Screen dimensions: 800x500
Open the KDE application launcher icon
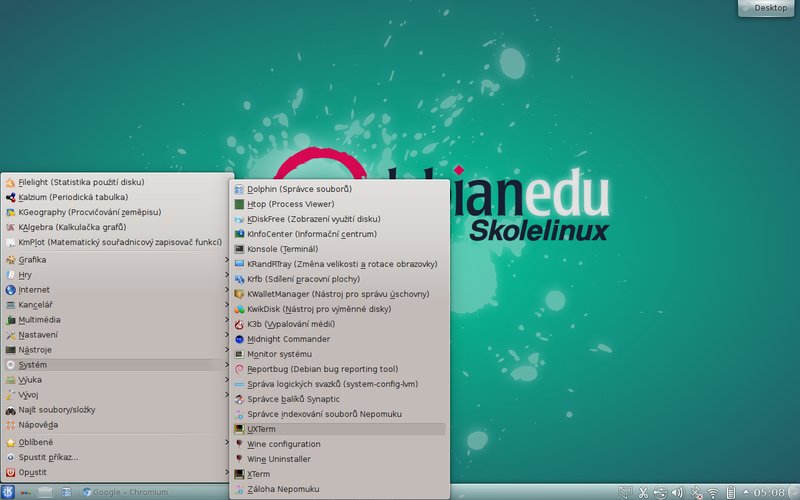[8, 492]
